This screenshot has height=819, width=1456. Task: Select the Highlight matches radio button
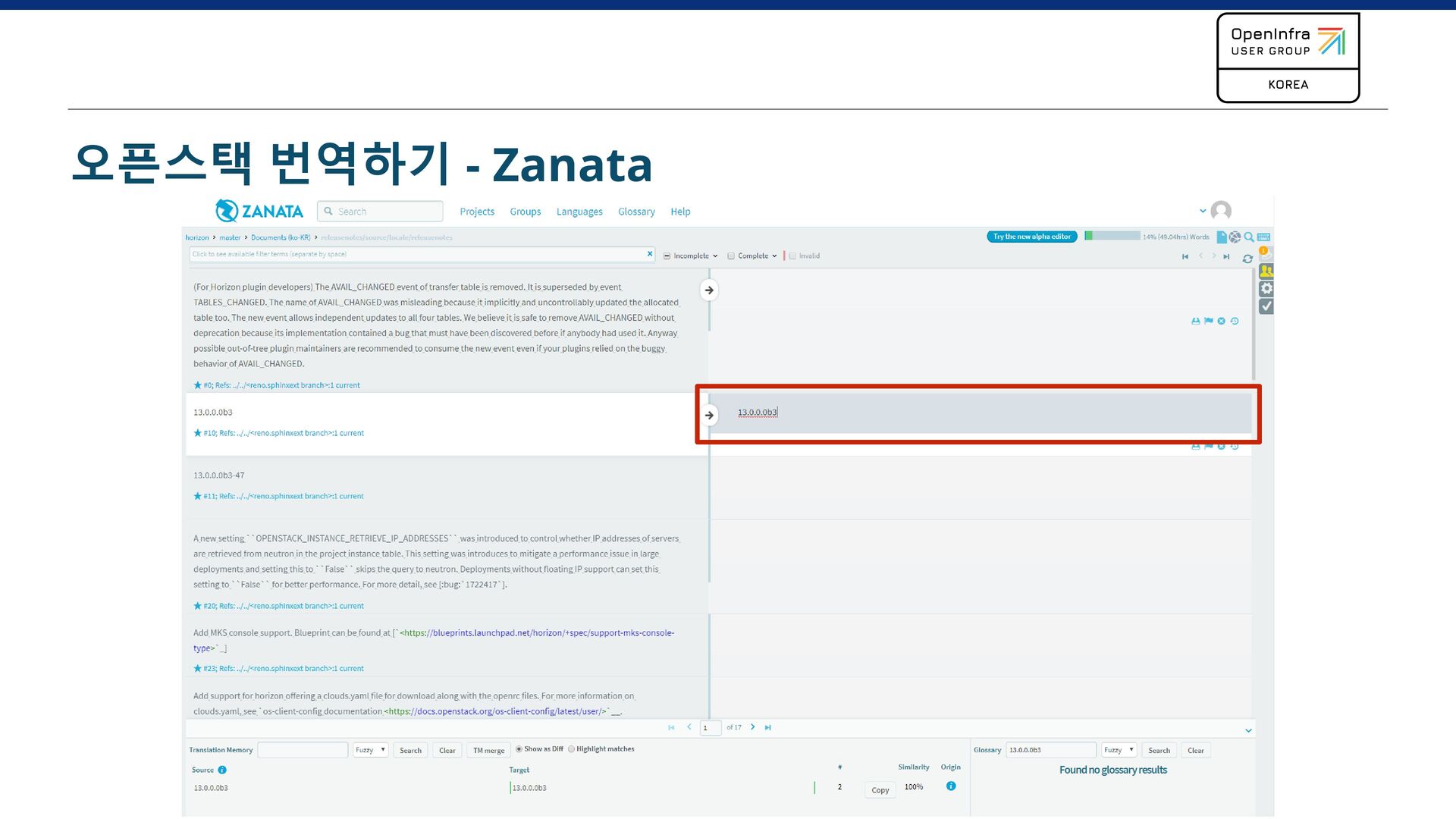coord(572,749)
